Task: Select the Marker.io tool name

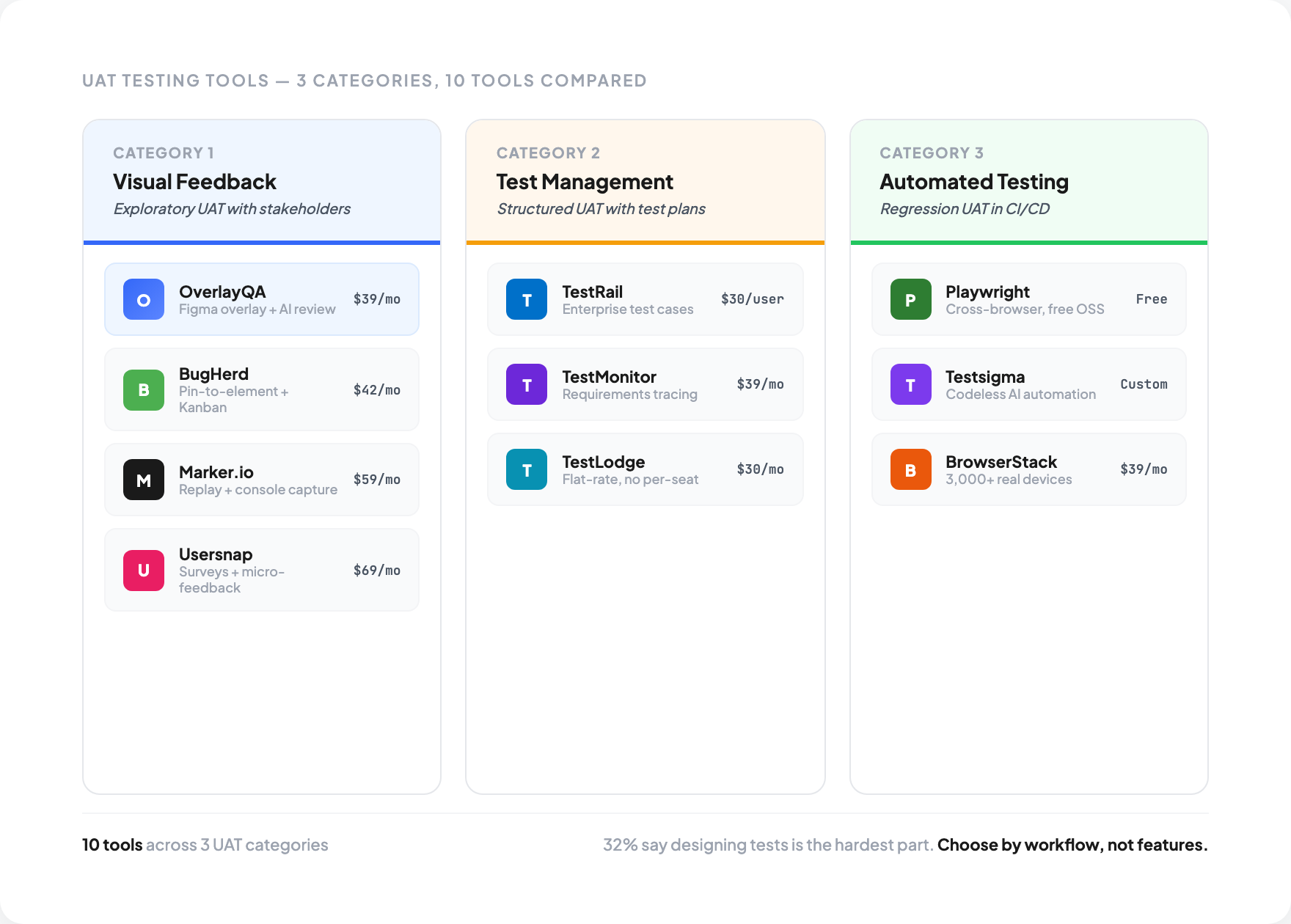Action: tap(216, 472)
